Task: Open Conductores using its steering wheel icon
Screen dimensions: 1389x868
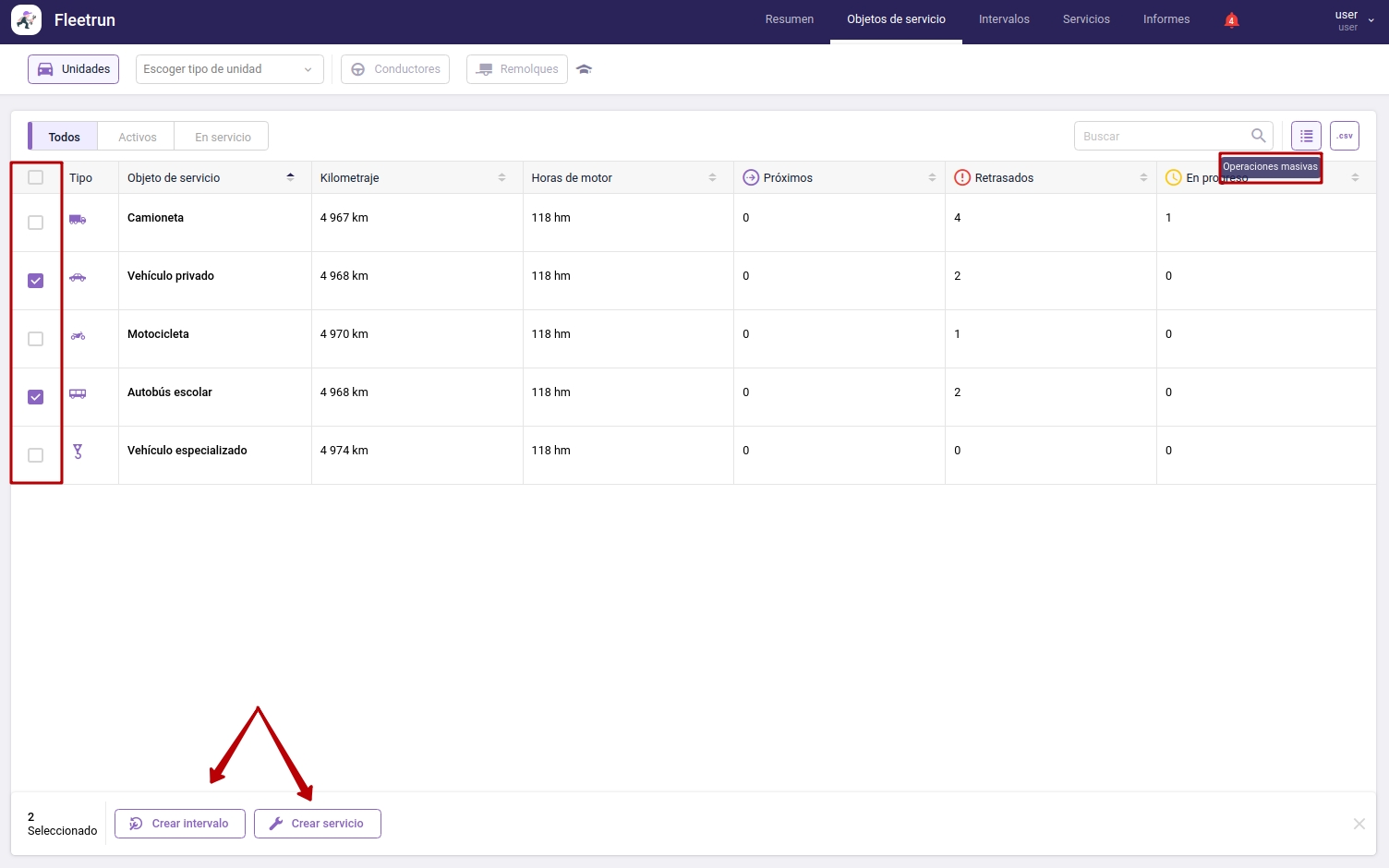Action: (x=358, y=68)
